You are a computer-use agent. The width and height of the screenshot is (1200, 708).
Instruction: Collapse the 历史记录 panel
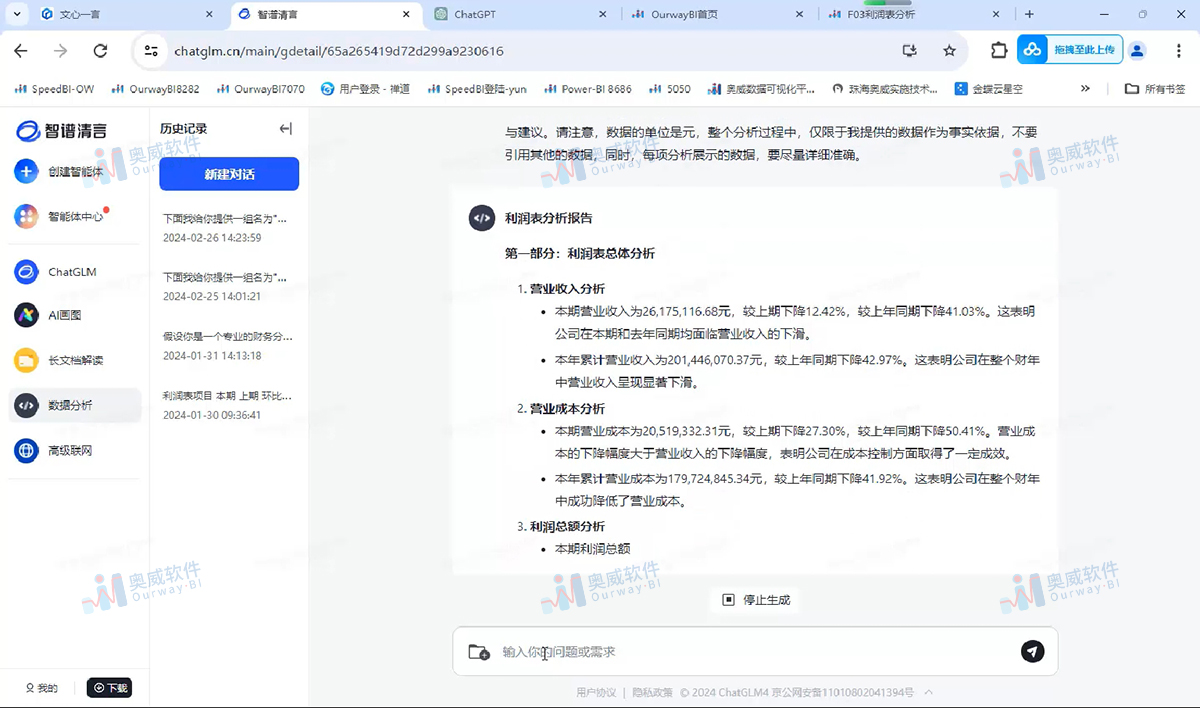[285, 128]
